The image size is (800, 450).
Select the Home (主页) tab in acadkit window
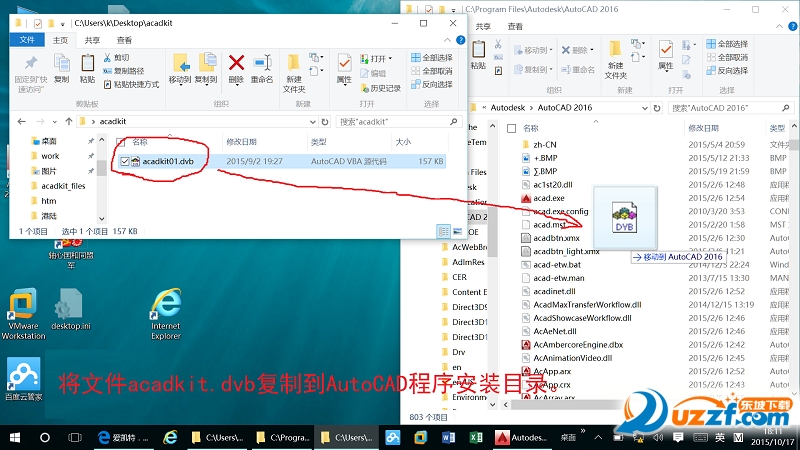tap(60, 40)
